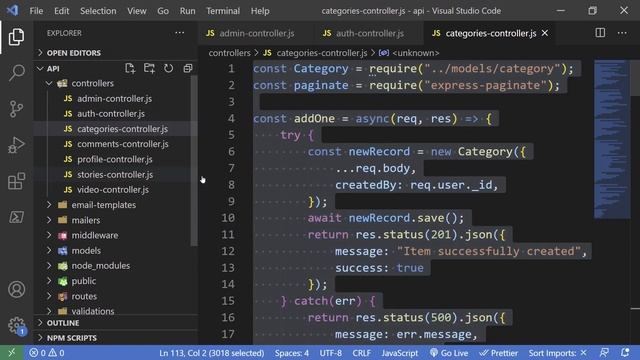640x360 pixels.
Task: Click the code minimap preview
Action: pyautogui.click(x=611, y=139)
